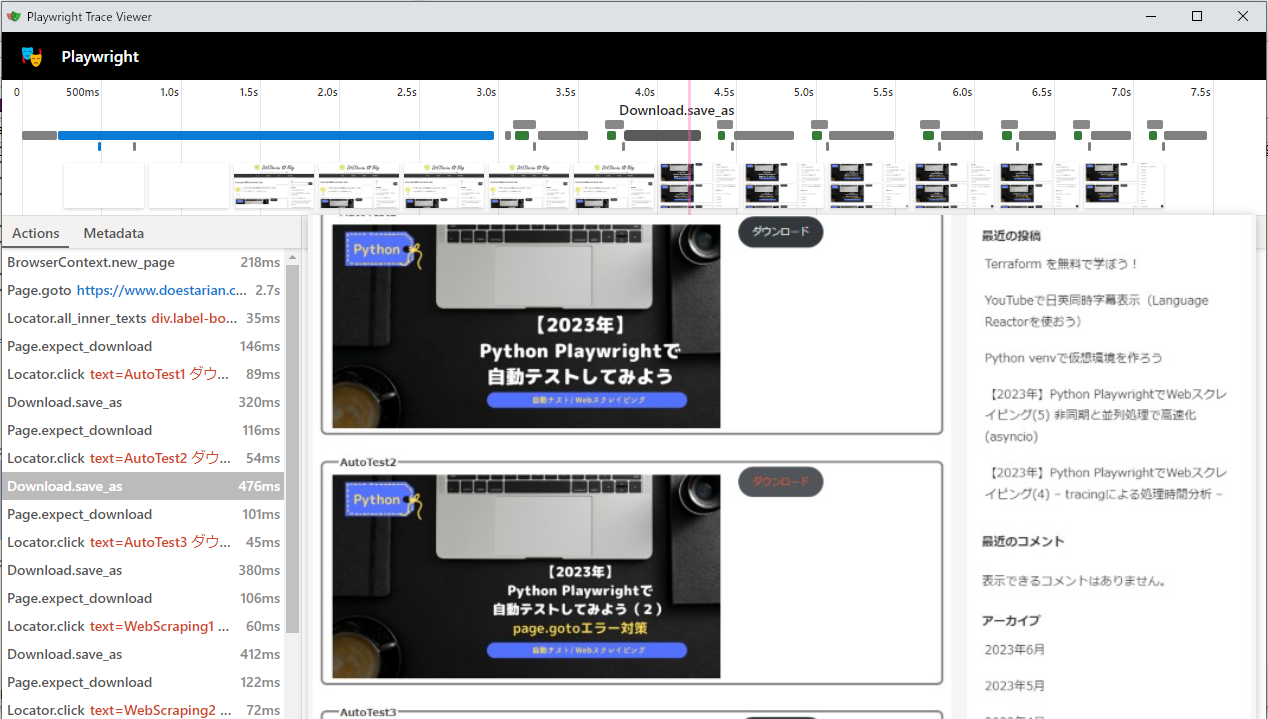Image resolution: width=1268 pixels, height=719 pixels.
Task: Click the Playwright icon in the title bar
Action: [x=14, y=16]
